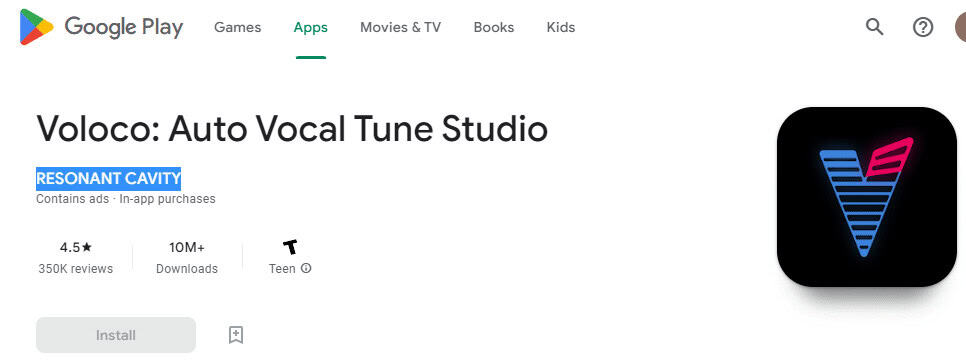966x363 pixels.
Task: Click the 350K reviews text
Action: click(x=76, y=269)
